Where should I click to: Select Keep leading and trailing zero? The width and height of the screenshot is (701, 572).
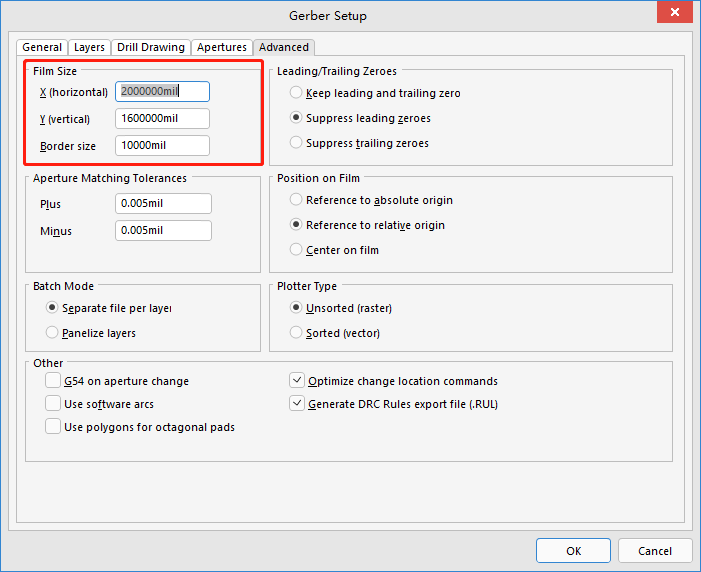coord(296,93)
